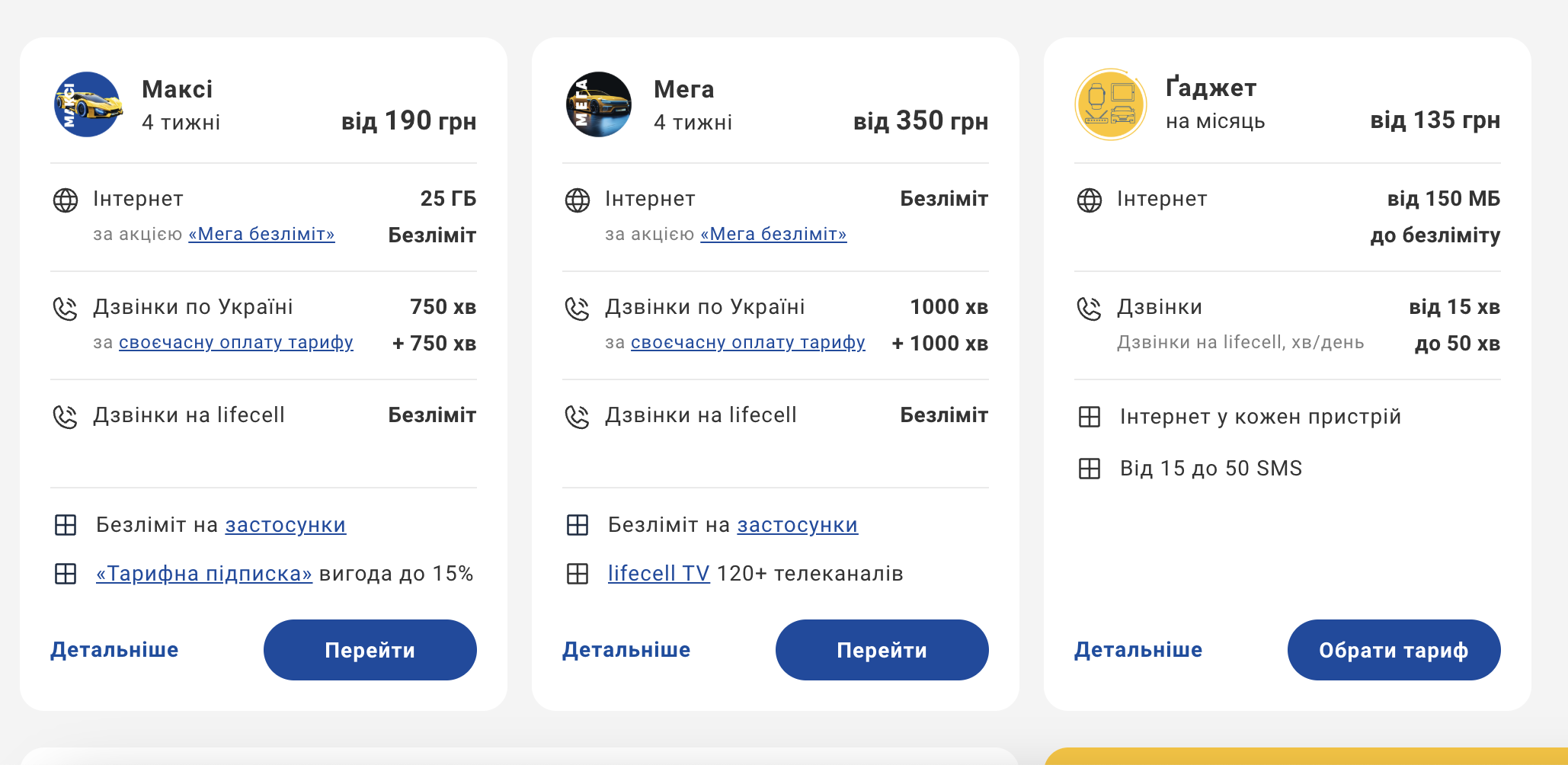Click the phone icon next to Ґаджет Дзвінки
Viewport: 1568px width, 765px height.
pyautogui.click(x=1090, y=309)
